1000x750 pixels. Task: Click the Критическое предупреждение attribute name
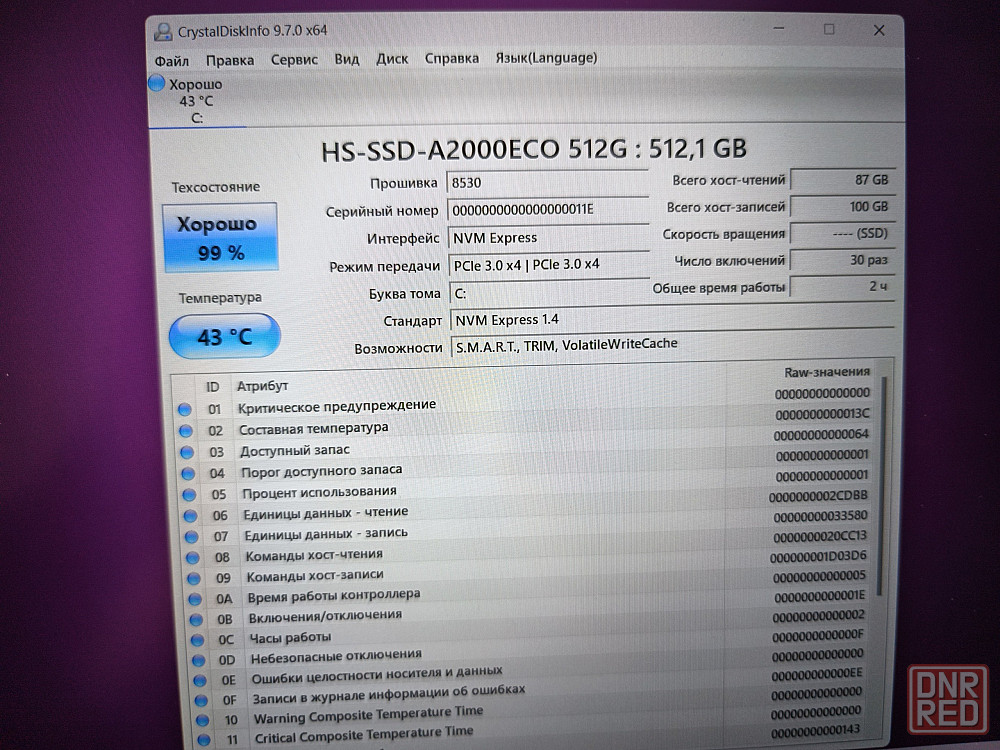(x=337, y=406)
